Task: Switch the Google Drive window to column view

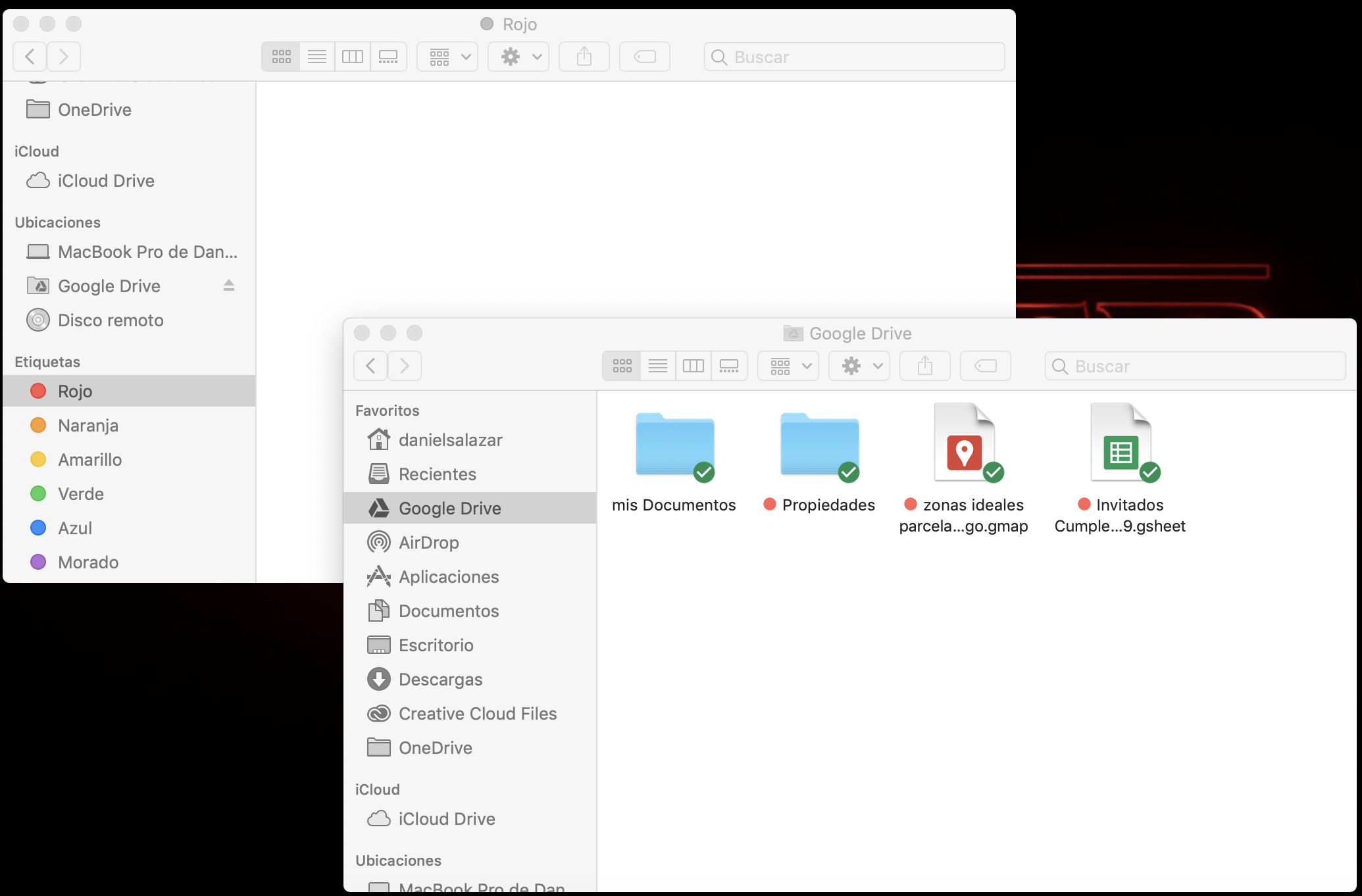Action: tap(693, 366)
